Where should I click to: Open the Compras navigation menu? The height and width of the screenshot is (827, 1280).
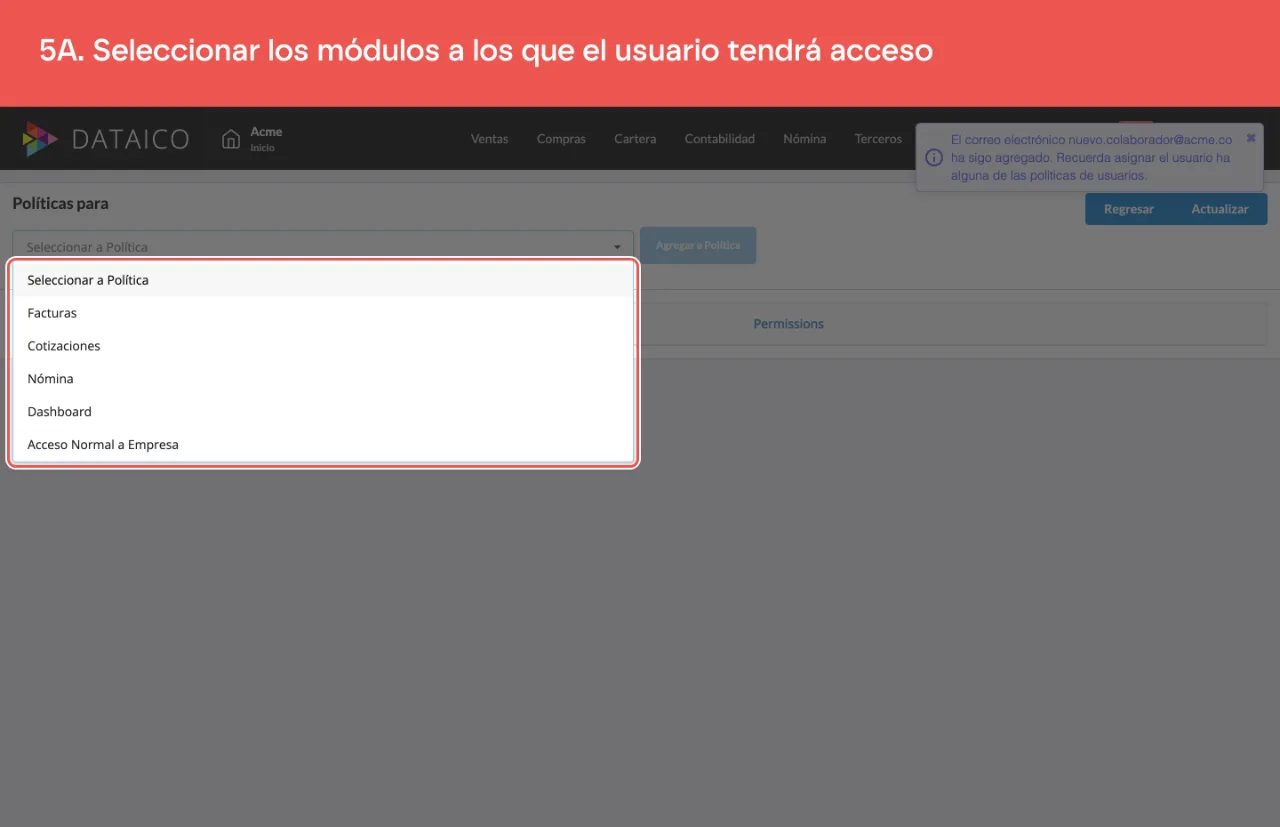pos(561,139)
